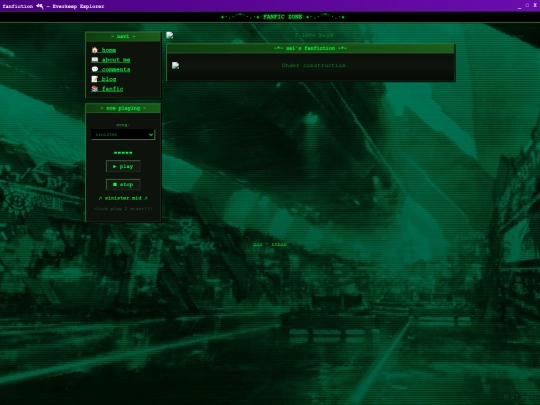Start the music with the play button
This screenshot has width=540, height=405.
click(x=123, y=166)
